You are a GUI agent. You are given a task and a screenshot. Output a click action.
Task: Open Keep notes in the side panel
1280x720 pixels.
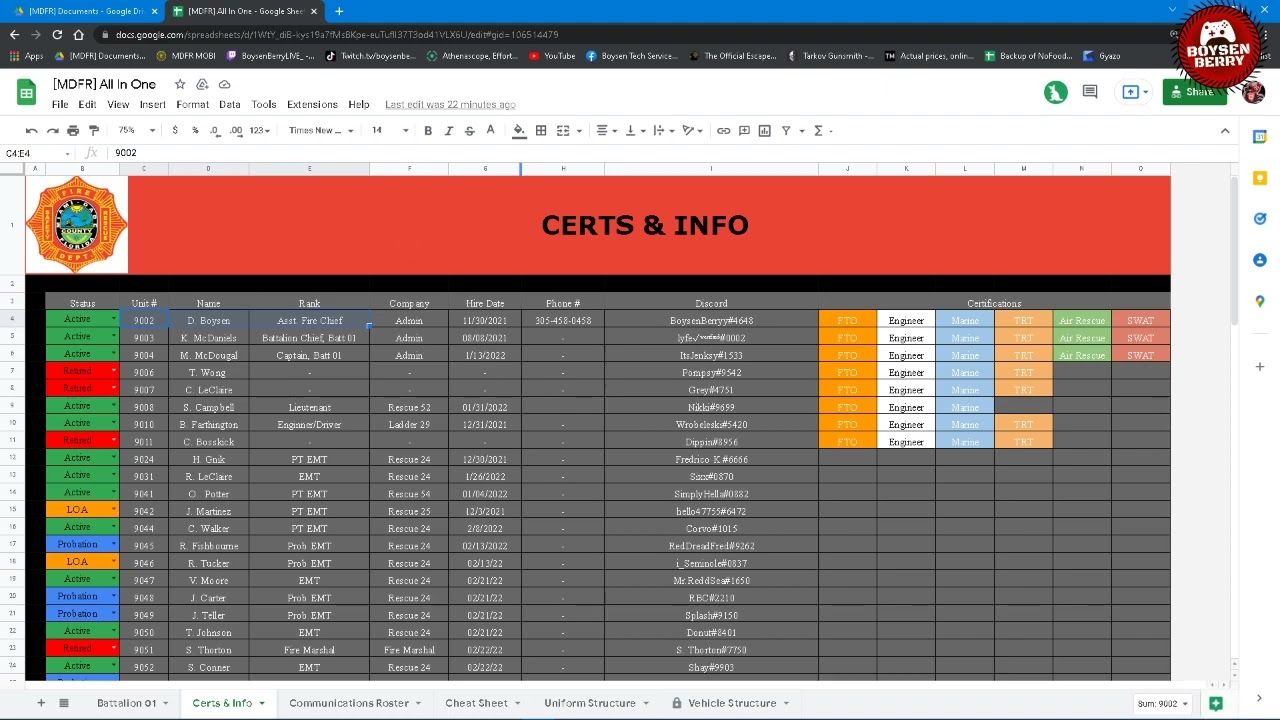click(1260, 178)
